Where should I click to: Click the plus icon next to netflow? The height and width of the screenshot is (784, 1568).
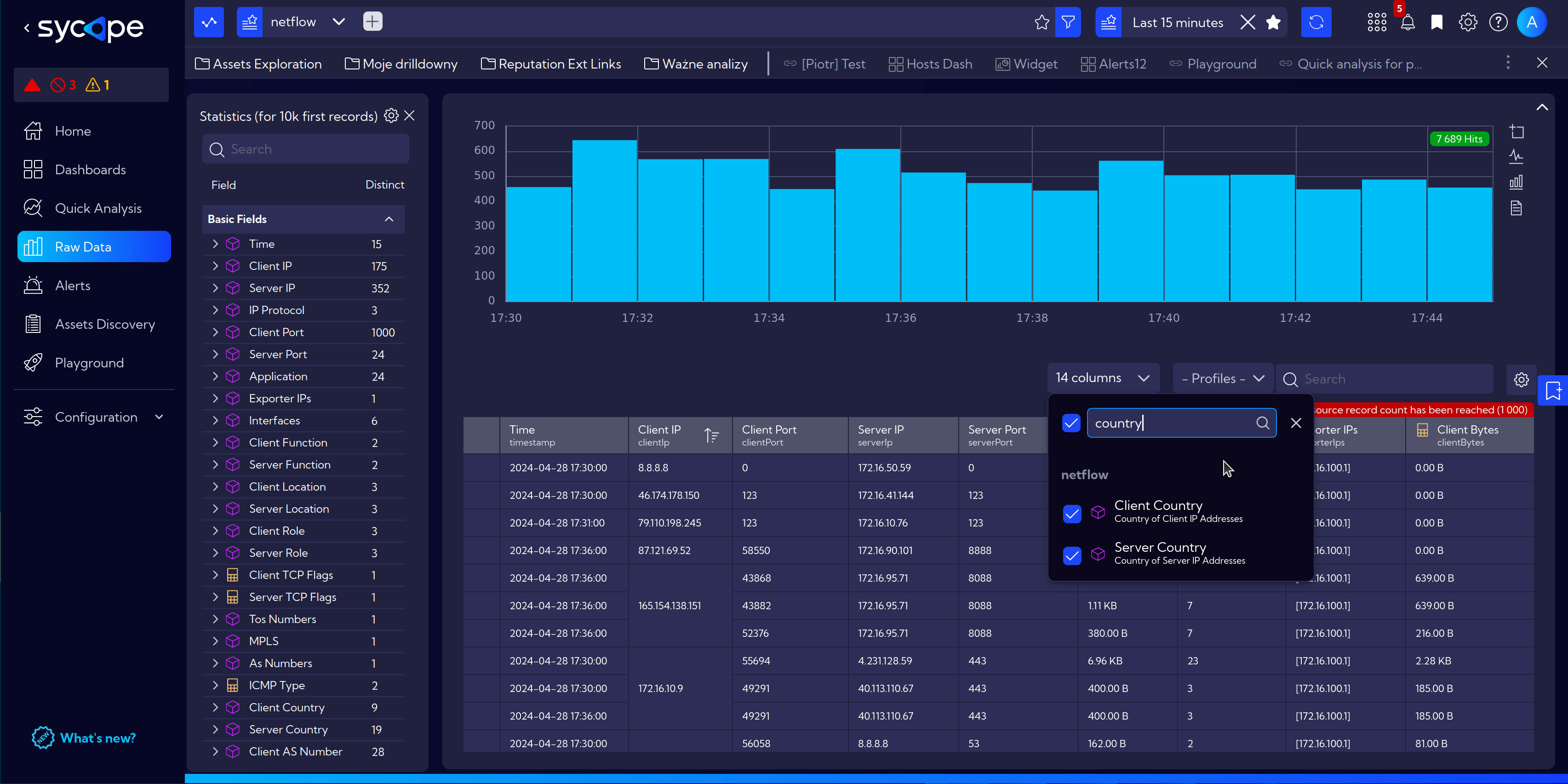pyautogui.click(x=372, y=22)
